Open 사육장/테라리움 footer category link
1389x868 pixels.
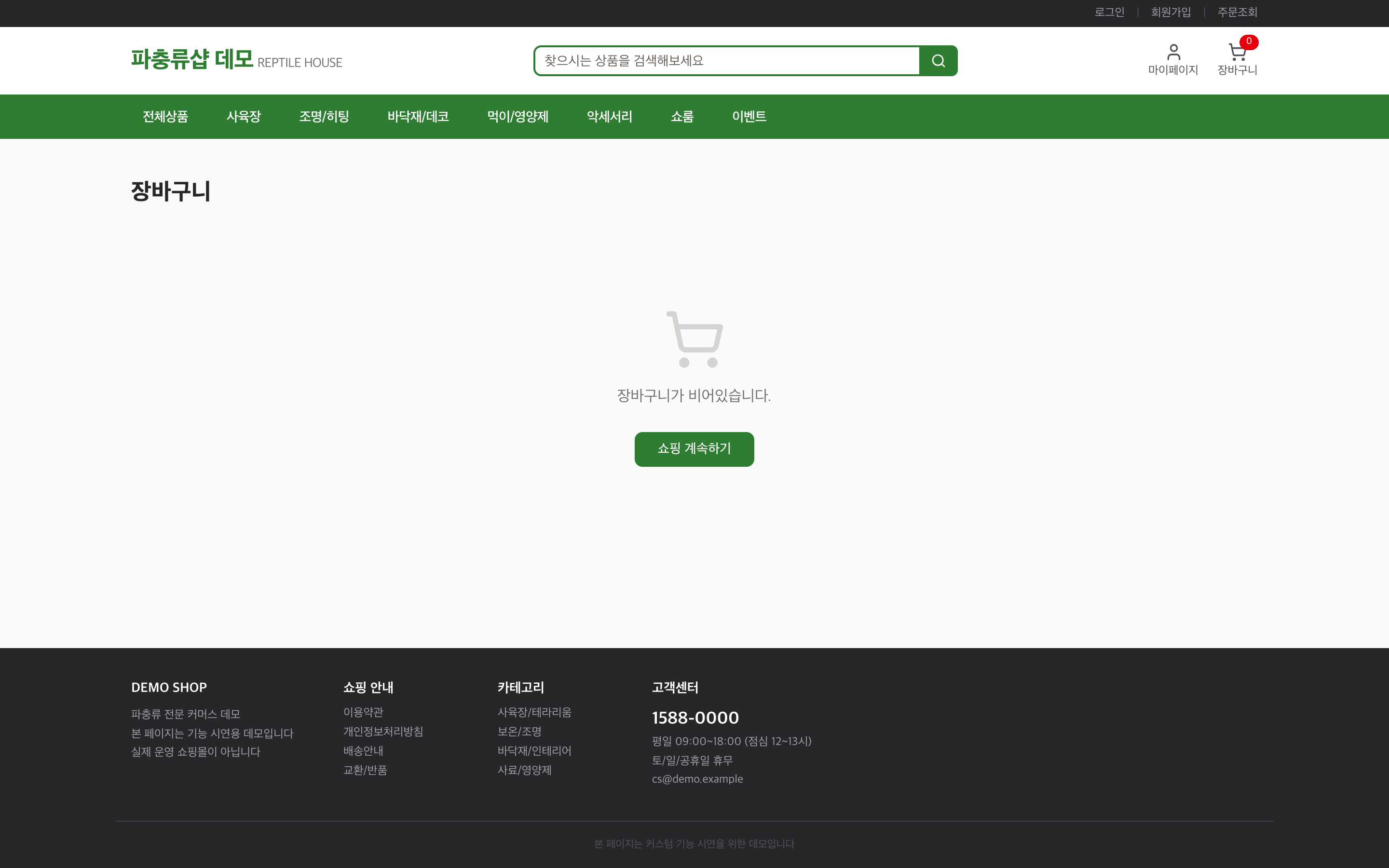(x=534, y=712)
